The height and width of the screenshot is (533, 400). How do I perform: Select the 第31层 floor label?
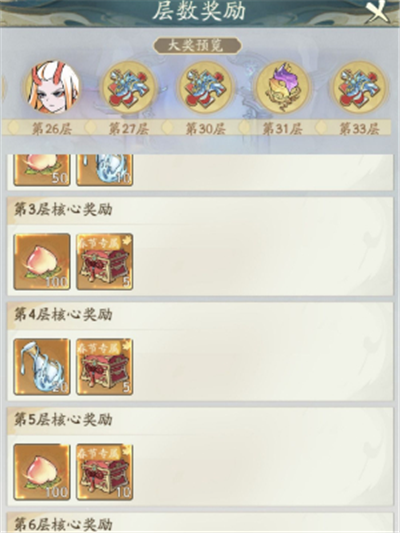point(283,128)
